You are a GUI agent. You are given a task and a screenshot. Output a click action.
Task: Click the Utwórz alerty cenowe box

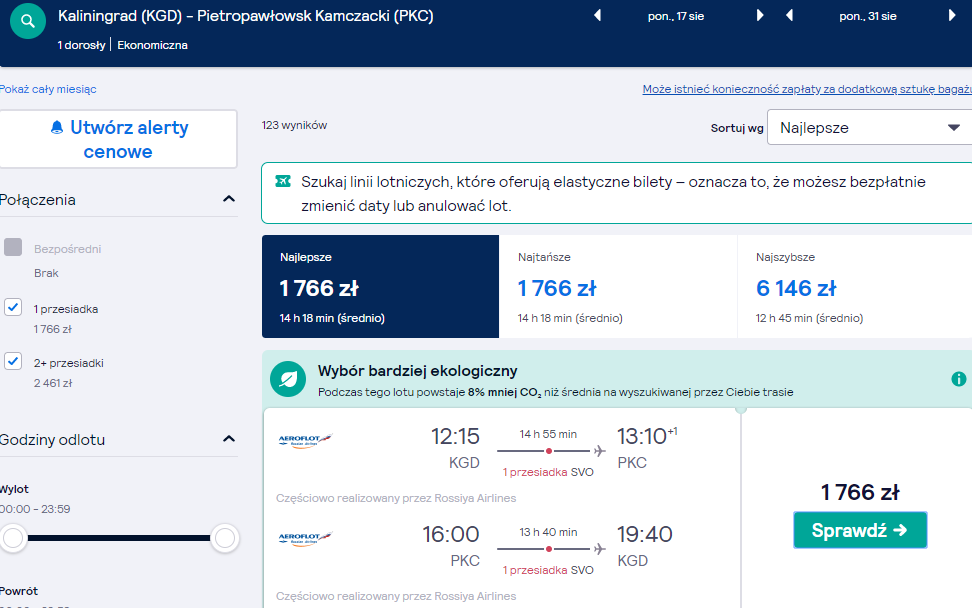(x=118, y=139)
